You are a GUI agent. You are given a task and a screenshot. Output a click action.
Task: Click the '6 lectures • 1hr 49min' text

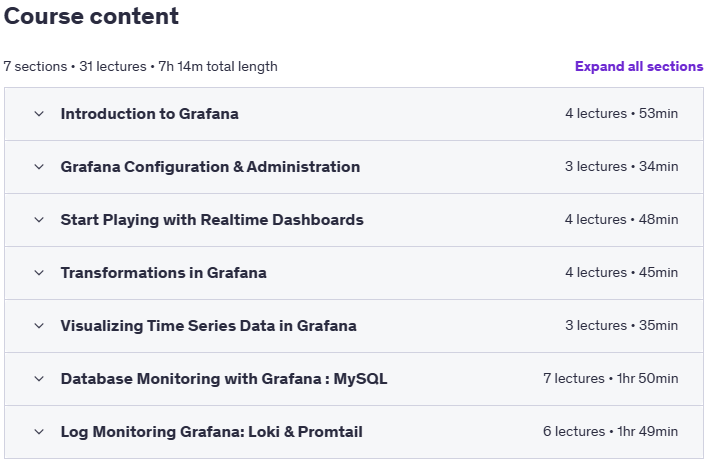tap(610, 431)
